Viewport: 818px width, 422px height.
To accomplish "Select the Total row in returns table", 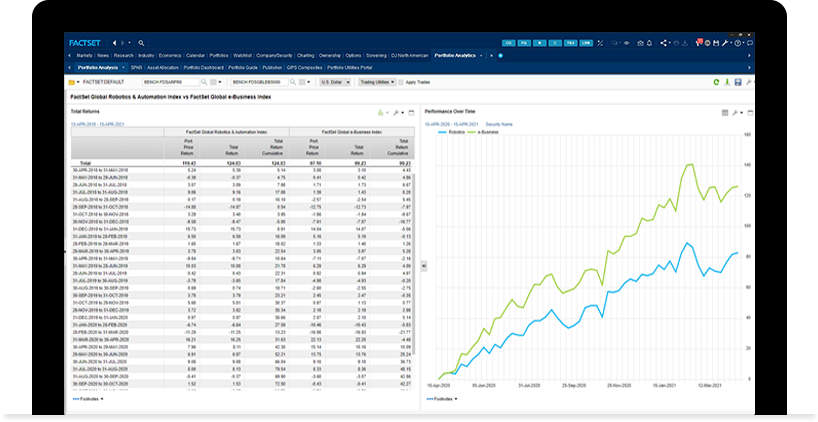I will tap(243, 163).
